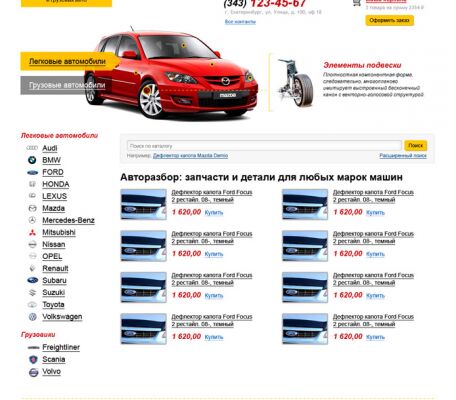456x400 pixels.
Task: Click the yellow hotspot on front wheel
Action: (x=147, y=90)
